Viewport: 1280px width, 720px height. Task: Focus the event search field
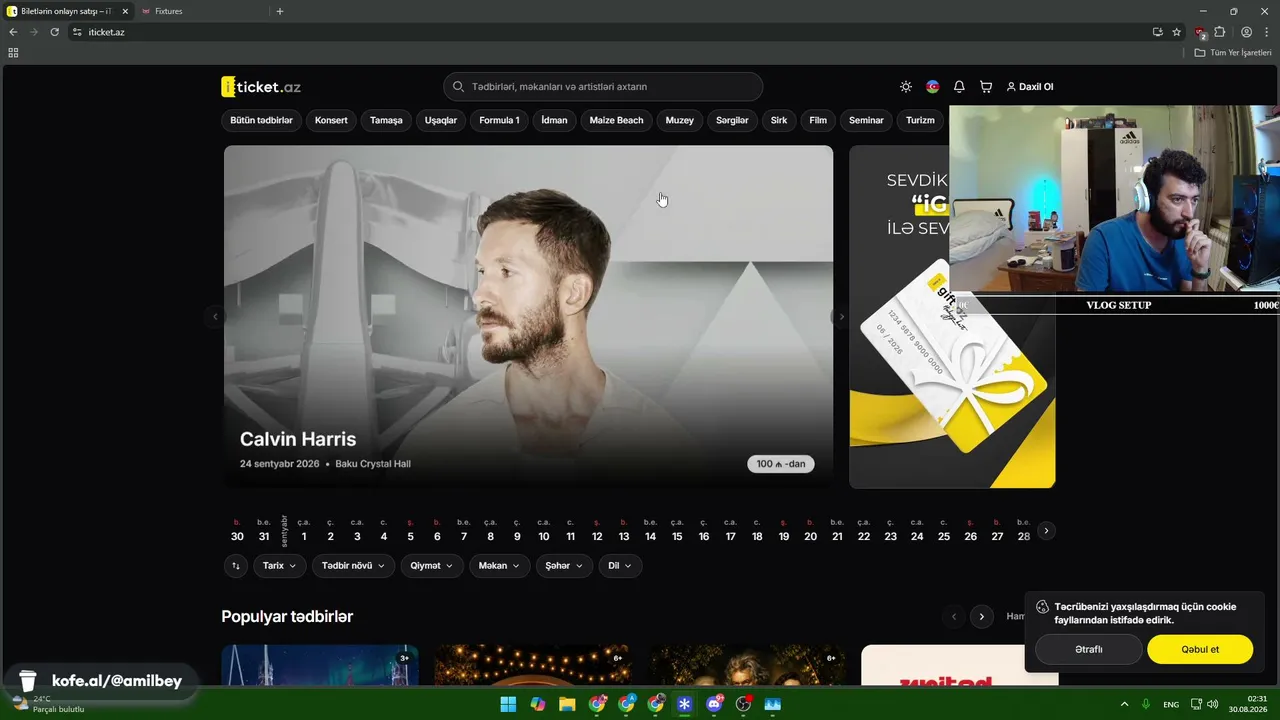tap(603, 87)
